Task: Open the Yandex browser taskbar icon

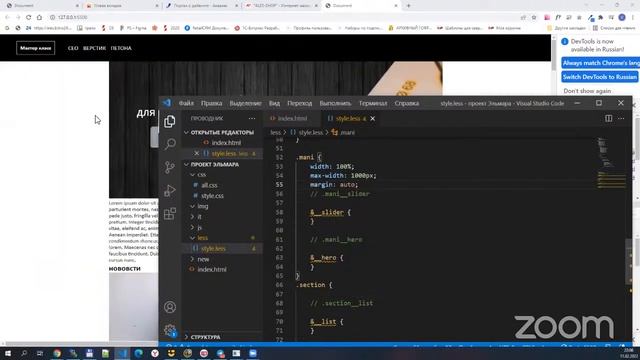Action: (x=155, y=353)
